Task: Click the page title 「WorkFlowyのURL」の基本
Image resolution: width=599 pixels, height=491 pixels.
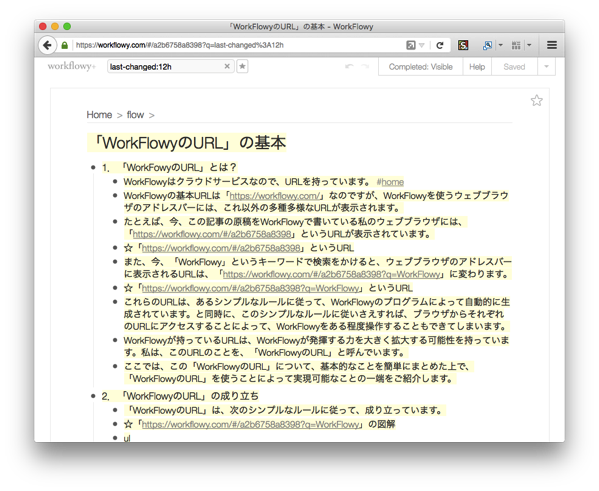Action: coord(187,143)
